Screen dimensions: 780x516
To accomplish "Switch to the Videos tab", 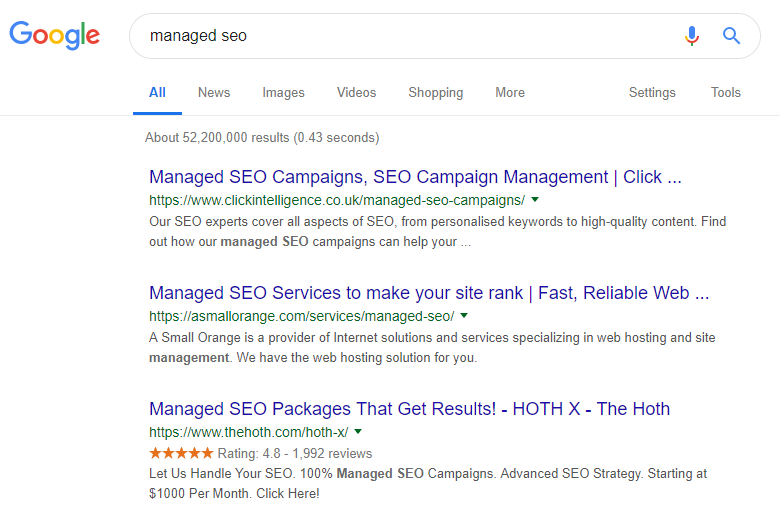I will [356, 93].
